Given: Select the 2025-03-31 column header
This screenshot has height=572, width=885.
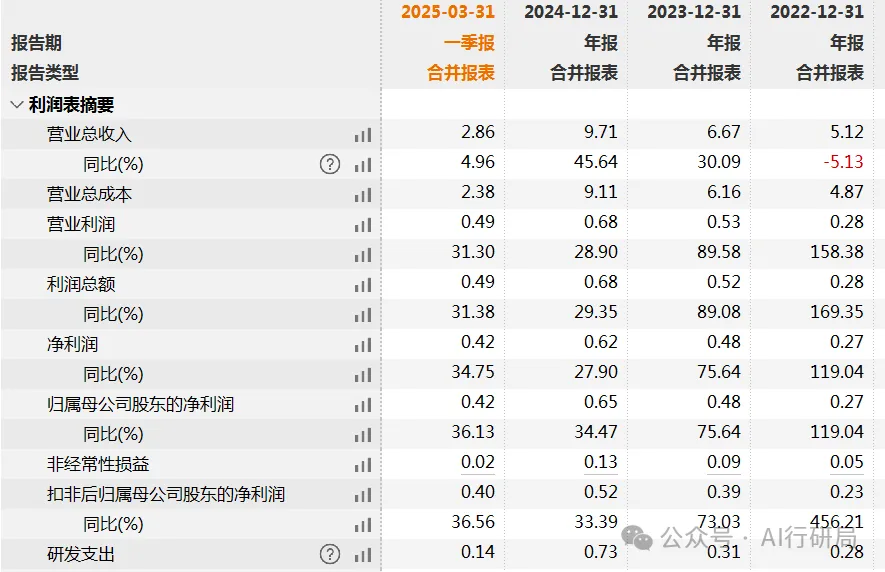Looking at the screenshot, I should pos(448,12).
